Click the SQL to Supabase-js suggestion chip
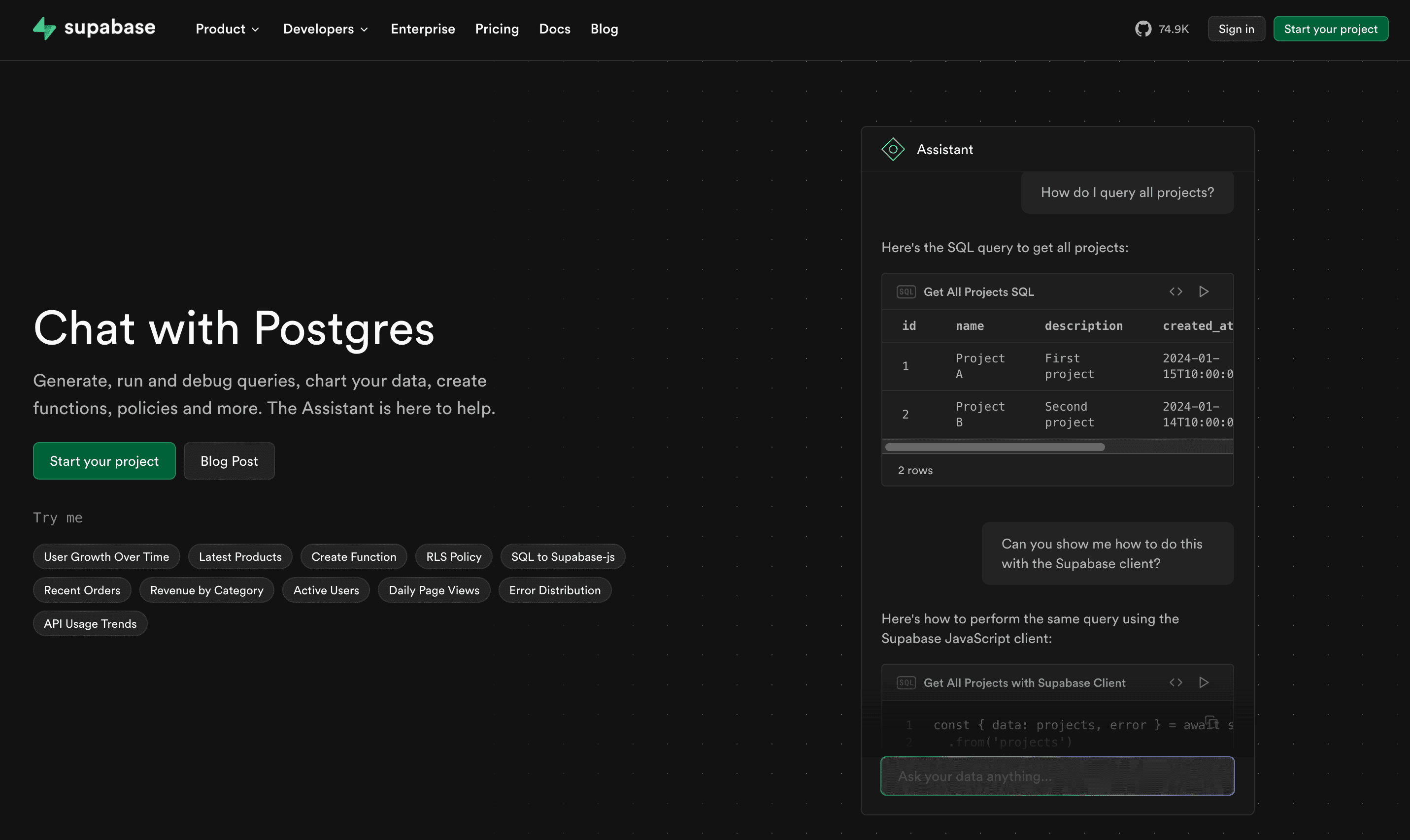This screenshot has height=840, width=1410. (562, 556)
